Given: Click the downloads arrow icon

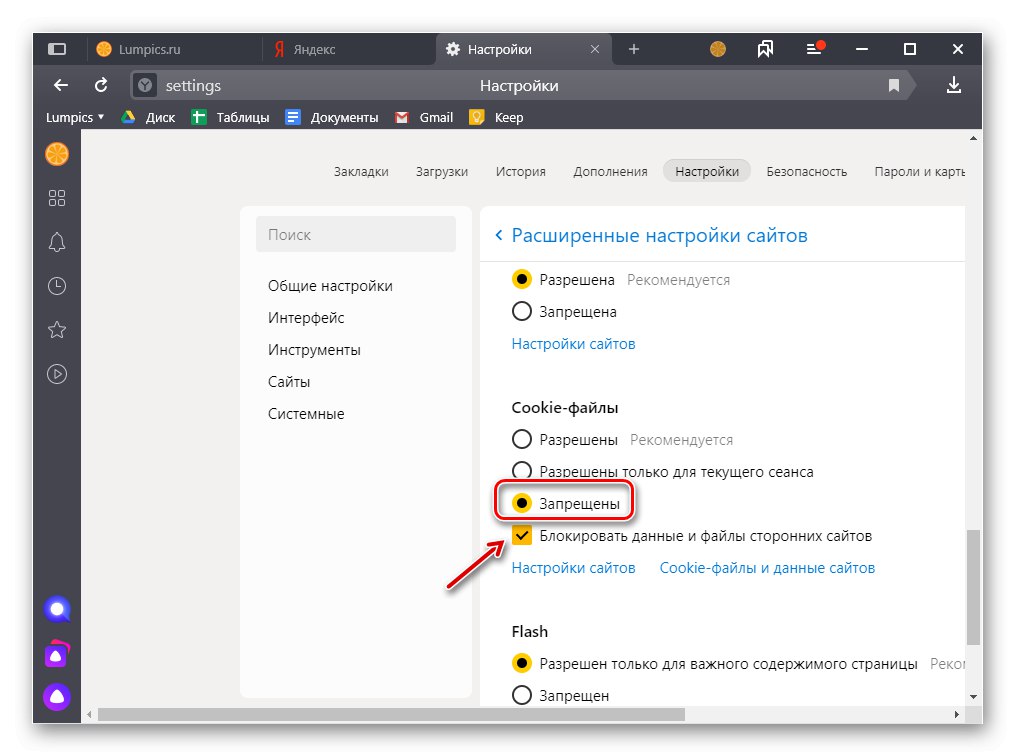Looking at the screenshot, I should (953, 85).
